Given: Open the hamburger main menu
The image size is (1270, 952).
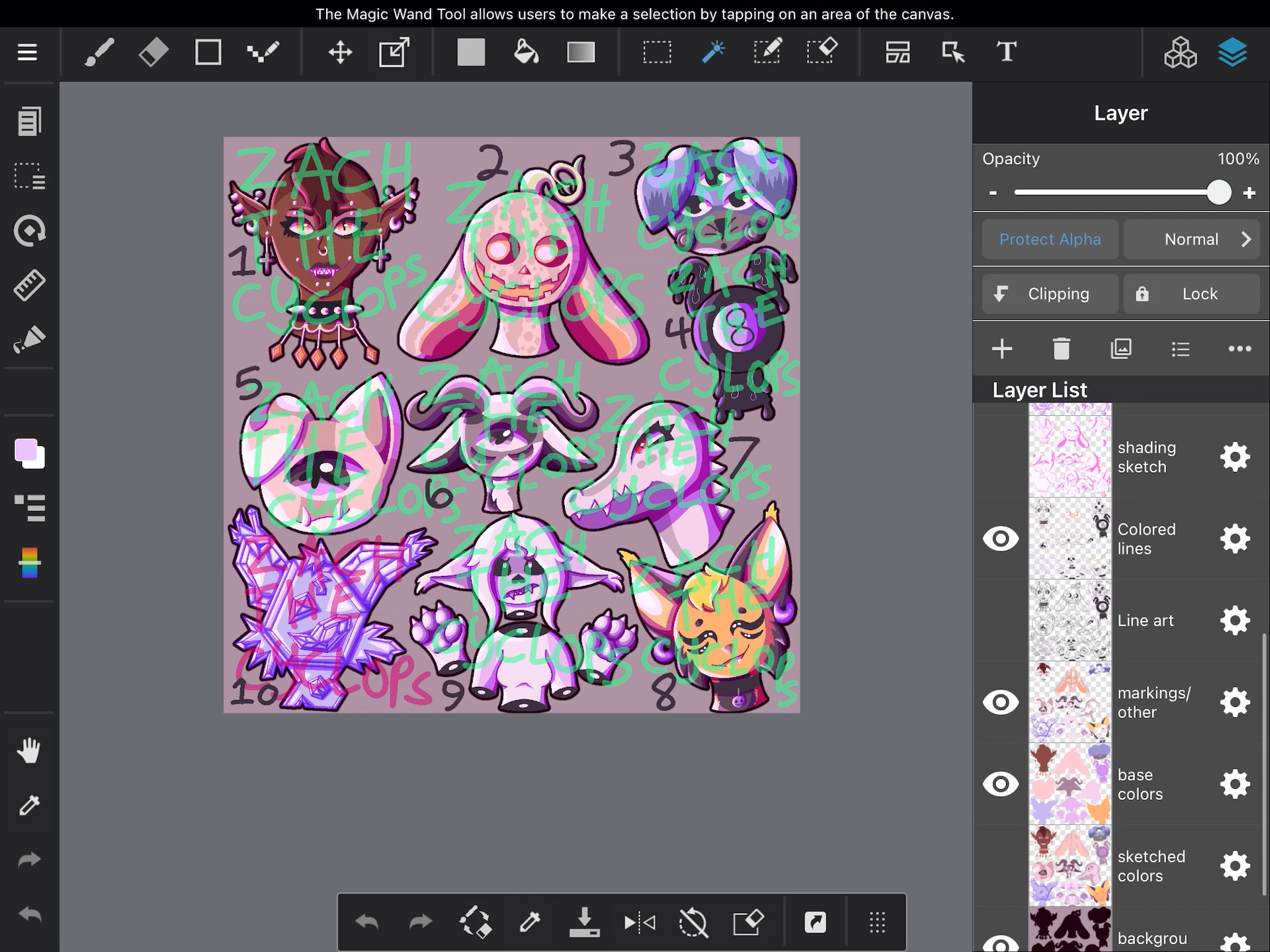Looking at the screenshot, I should tap(27, 52).
